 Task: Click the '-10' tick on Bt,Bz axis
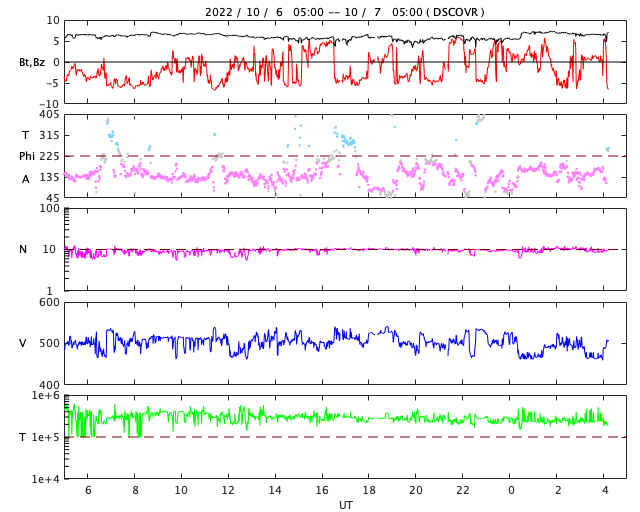pyautogui.click(x=49, y=104)
